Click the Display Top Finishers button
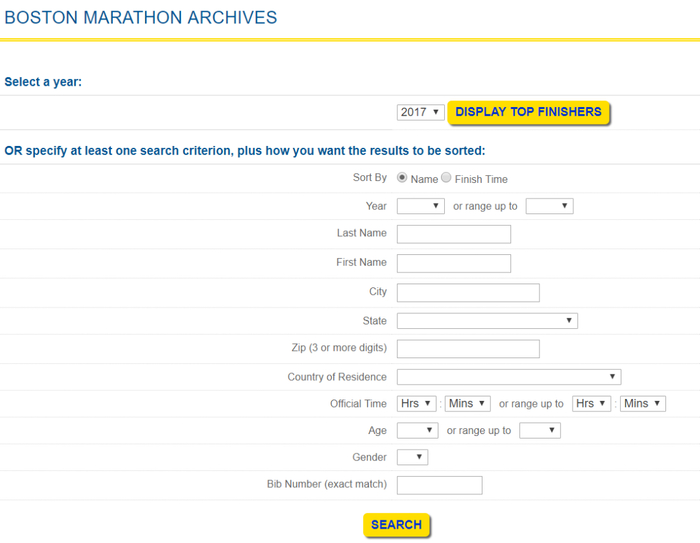This screenshot has width=700, height=543. tap(529, 112)
